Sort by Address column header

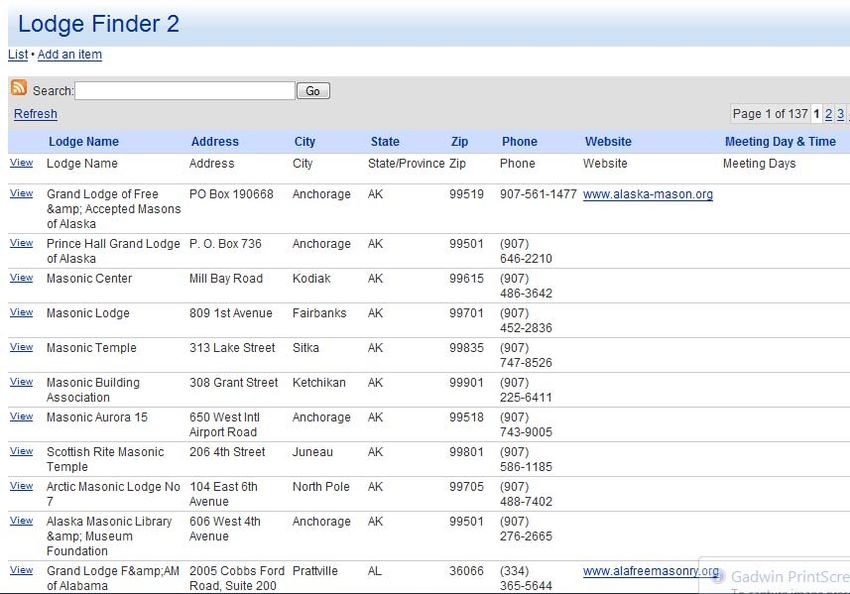click(x=215, y=141)
